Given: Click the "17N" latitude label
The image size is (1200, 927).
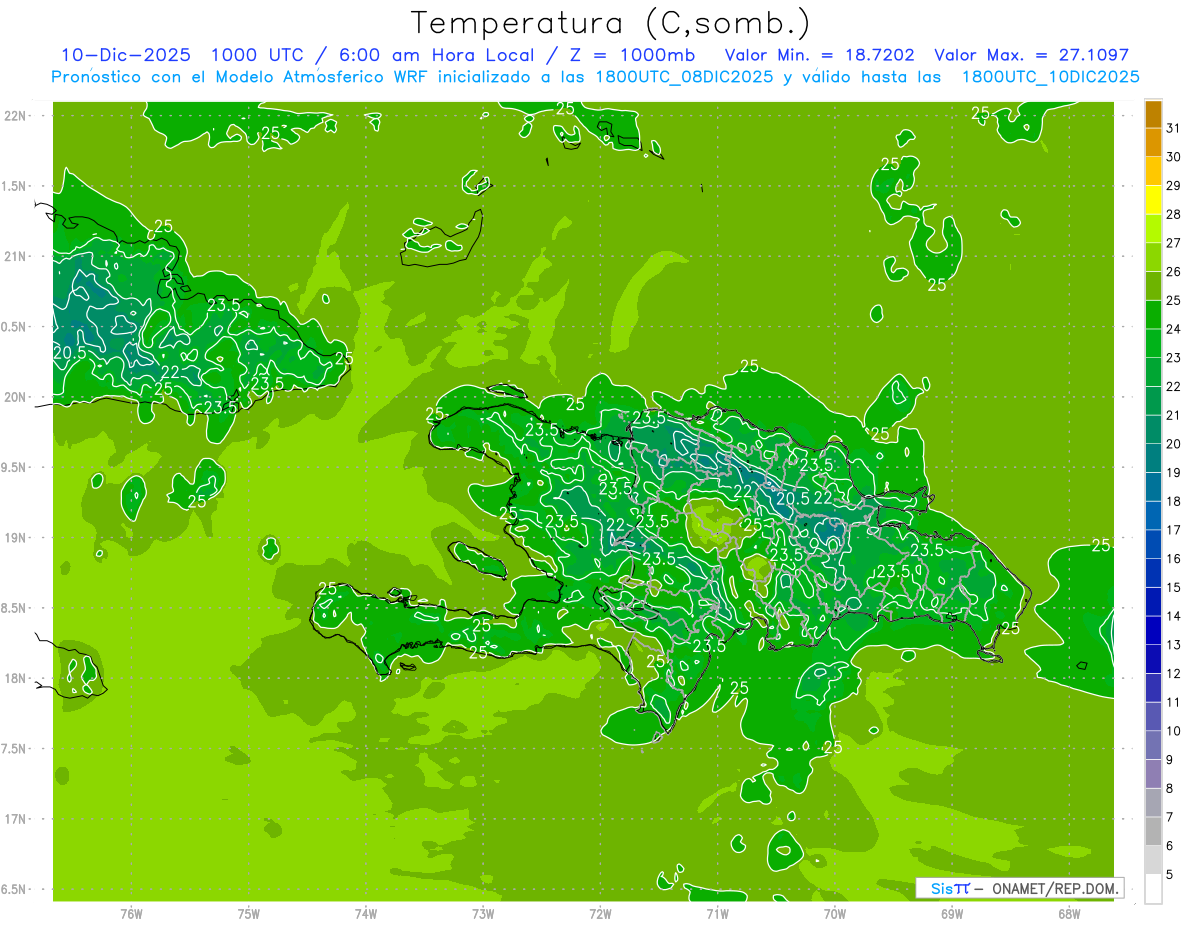Looking at the screenshot, I should point(17,819).
